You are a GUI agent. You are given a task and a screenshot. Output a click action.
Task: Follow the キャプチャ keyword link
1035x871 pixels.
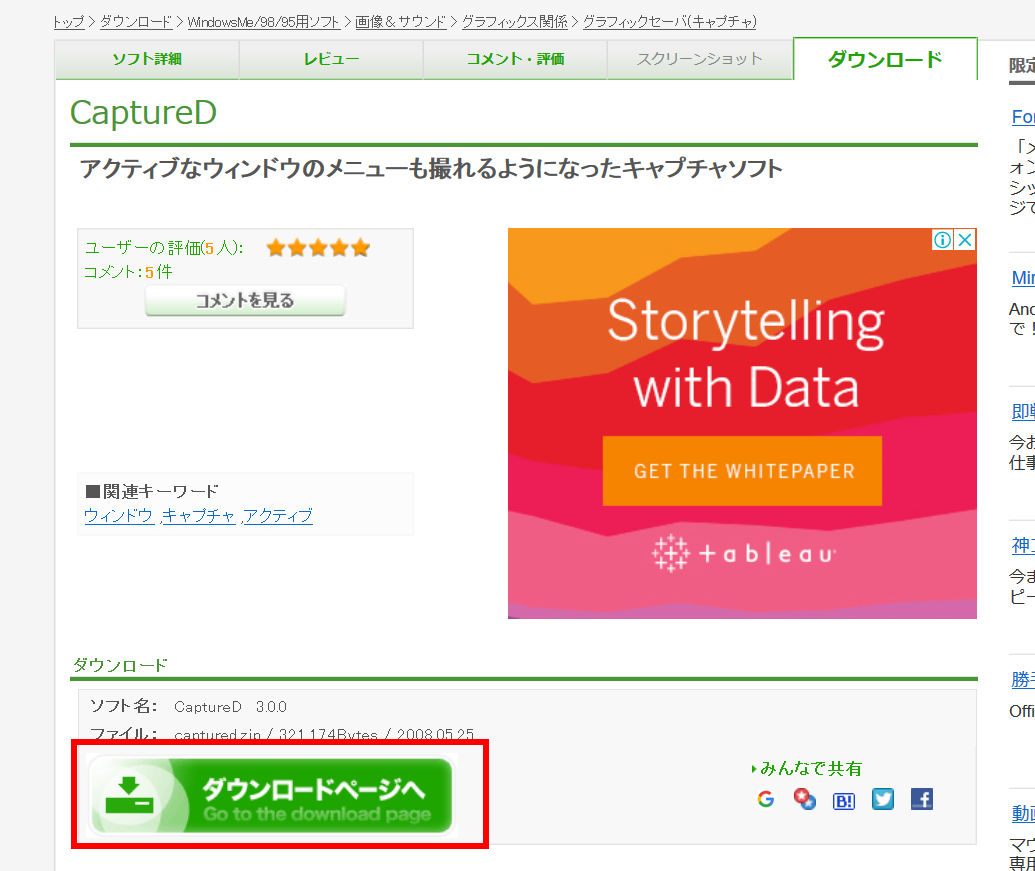tap(198, 516)
